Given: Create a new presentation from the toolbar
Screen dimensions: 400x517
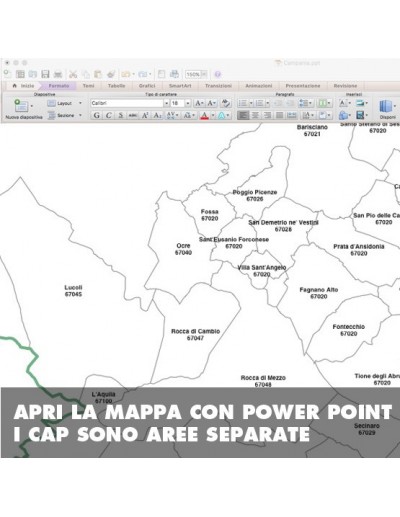Looking at the screenshot, I should (x=7, y=74).
